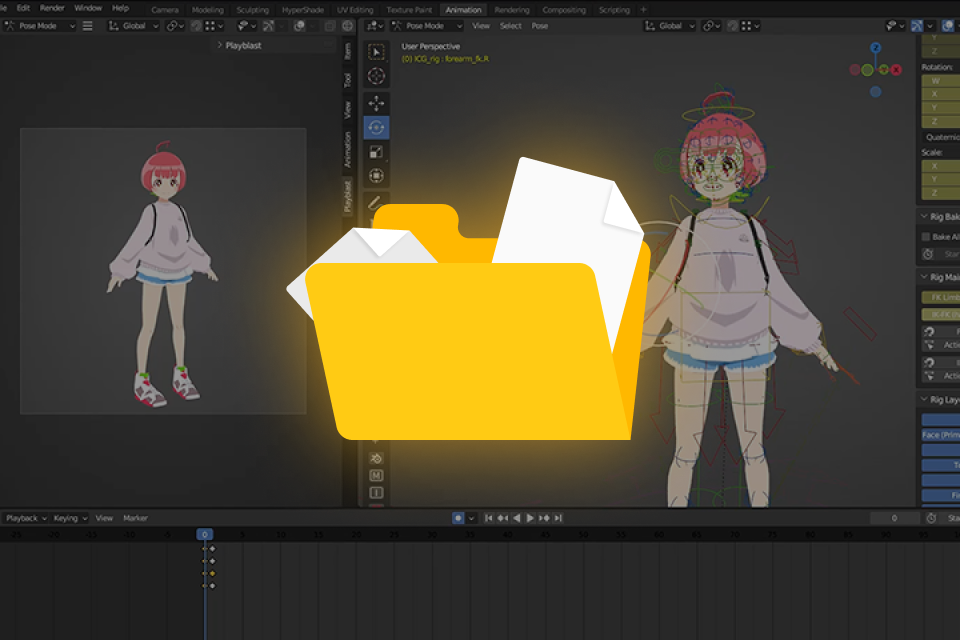Open Global orientation dropdown in left header
This screenshot has width=960, height=640.
(133, 26)
